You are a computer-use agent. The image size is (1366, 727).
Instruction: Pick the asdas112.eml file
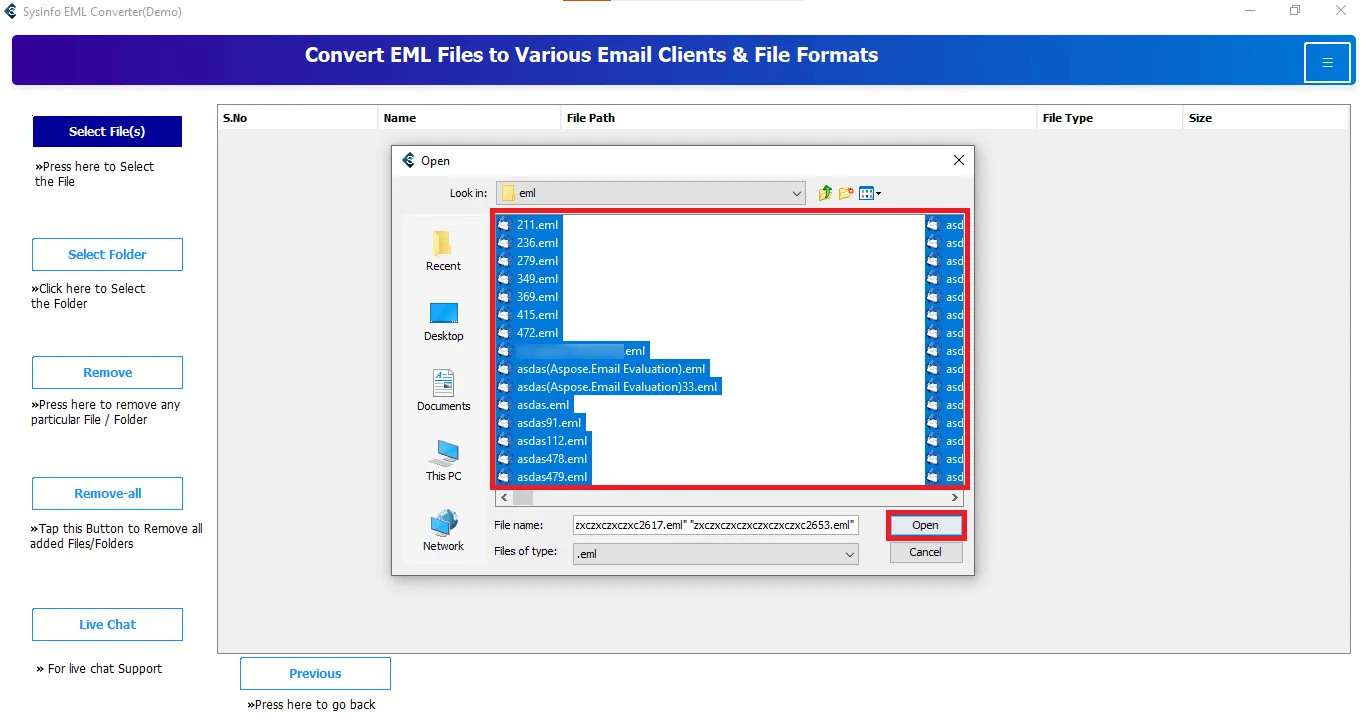544,441
